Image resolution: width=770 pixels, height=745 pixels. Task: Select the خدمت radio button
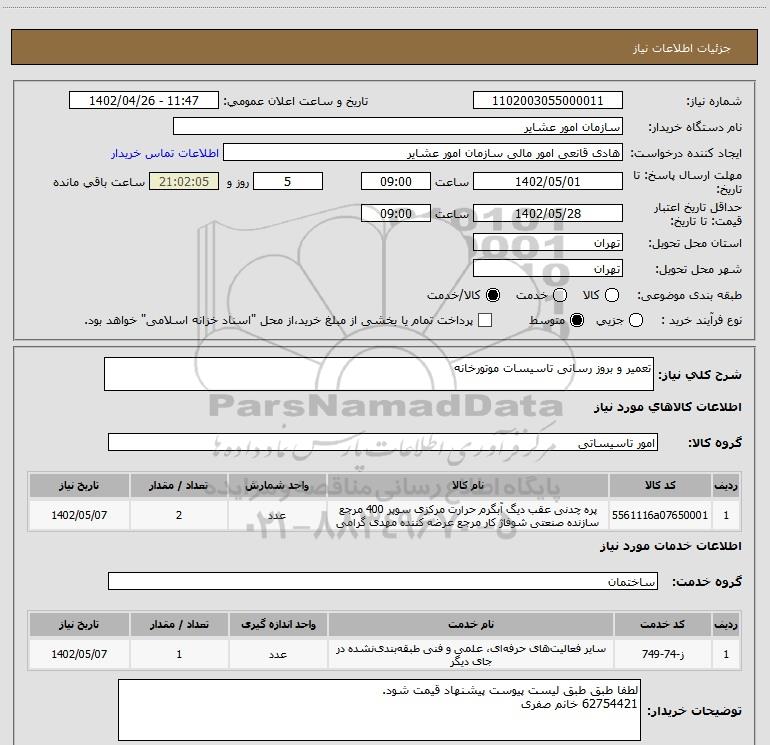click(x=560, y=295)
